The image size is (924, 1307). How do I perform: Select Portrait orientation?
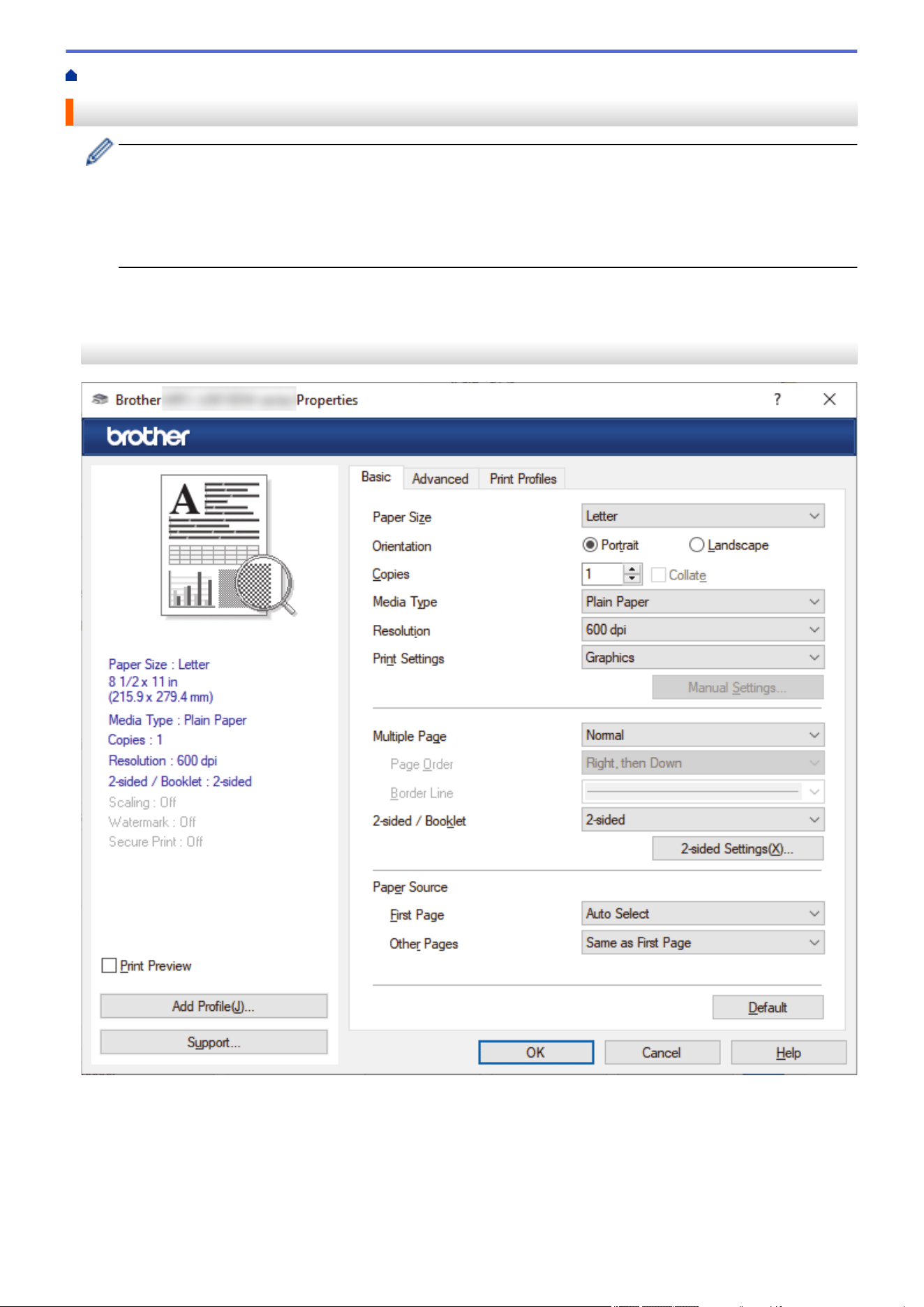point(611,545)
